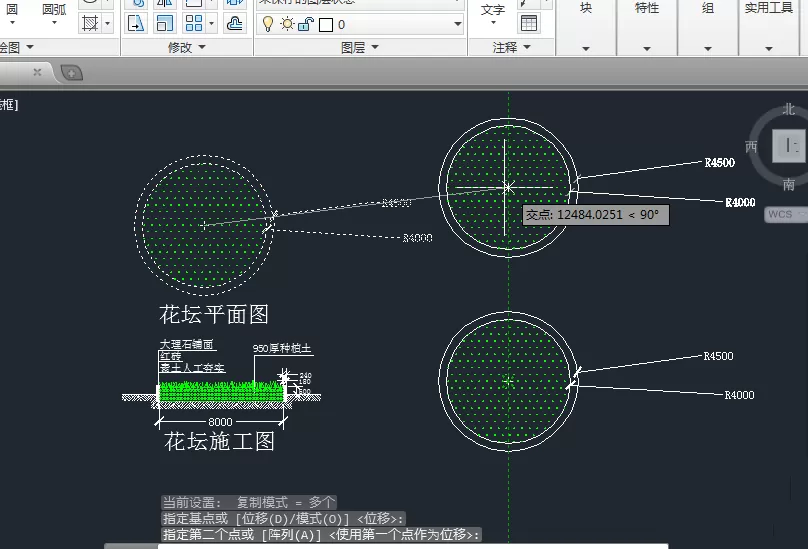Open the 圆弧 arc tool menu

point(54,14)
